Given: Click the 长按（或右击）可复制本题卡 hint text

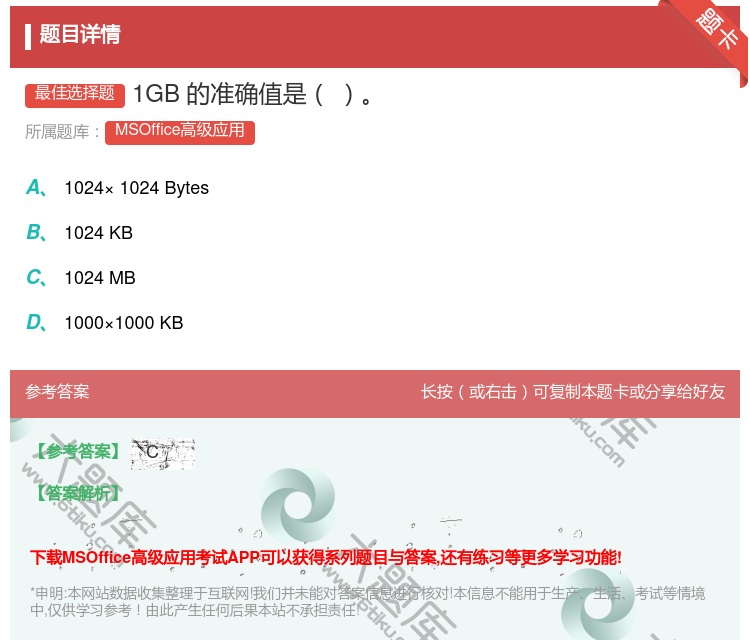Looking at the screenshot, I should point(573,392).
